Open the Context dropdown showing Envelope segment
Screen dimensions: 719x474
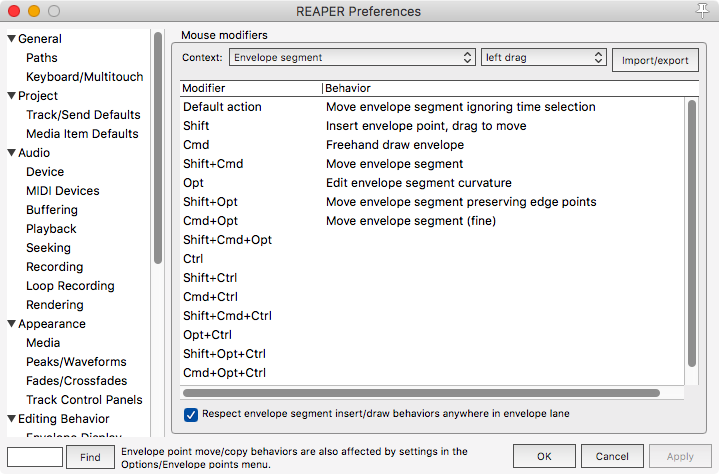(x=352, y=57)
